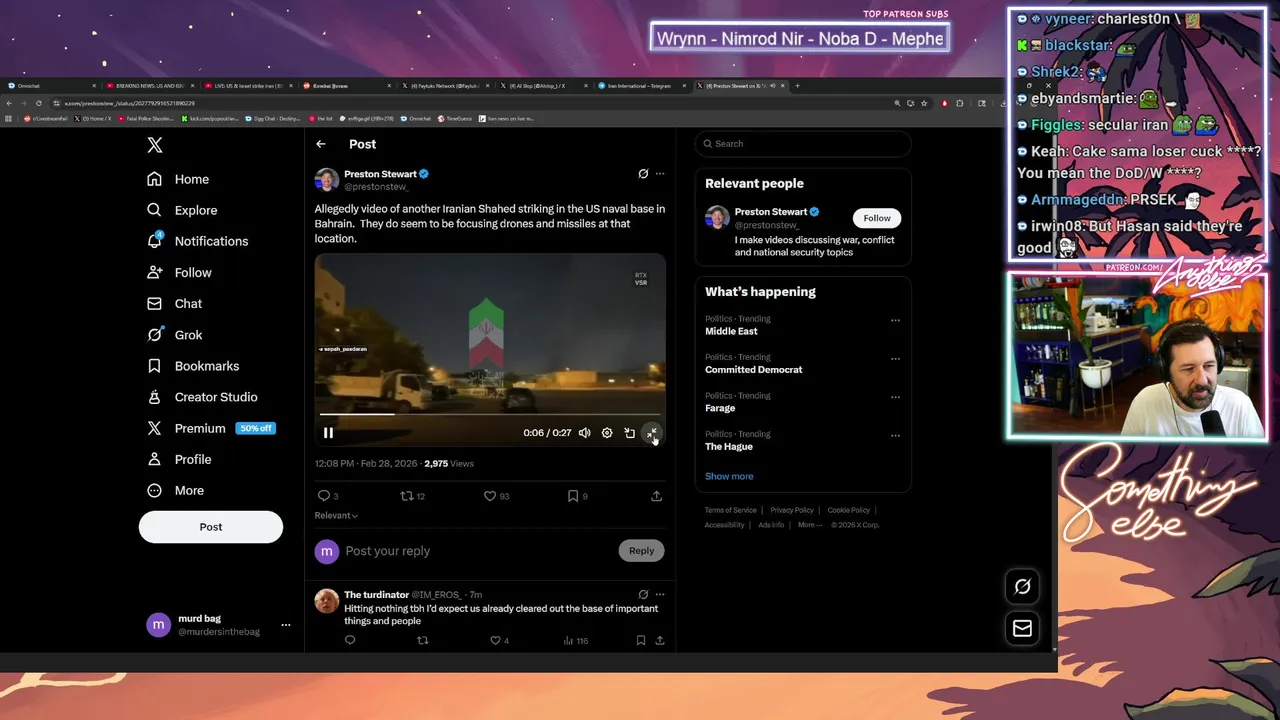Click the browser address bar

[470, 103]
